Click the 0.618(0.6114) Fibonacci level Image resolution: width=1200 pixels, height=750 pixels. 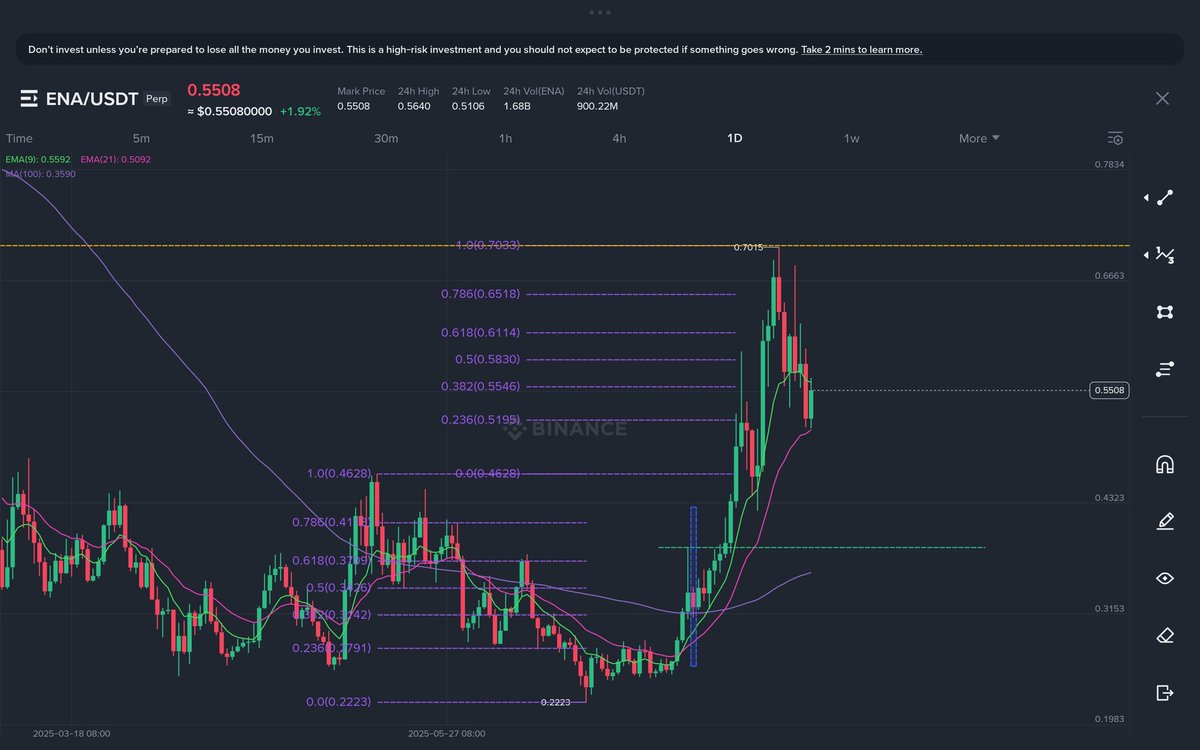(x=480, y=332)
